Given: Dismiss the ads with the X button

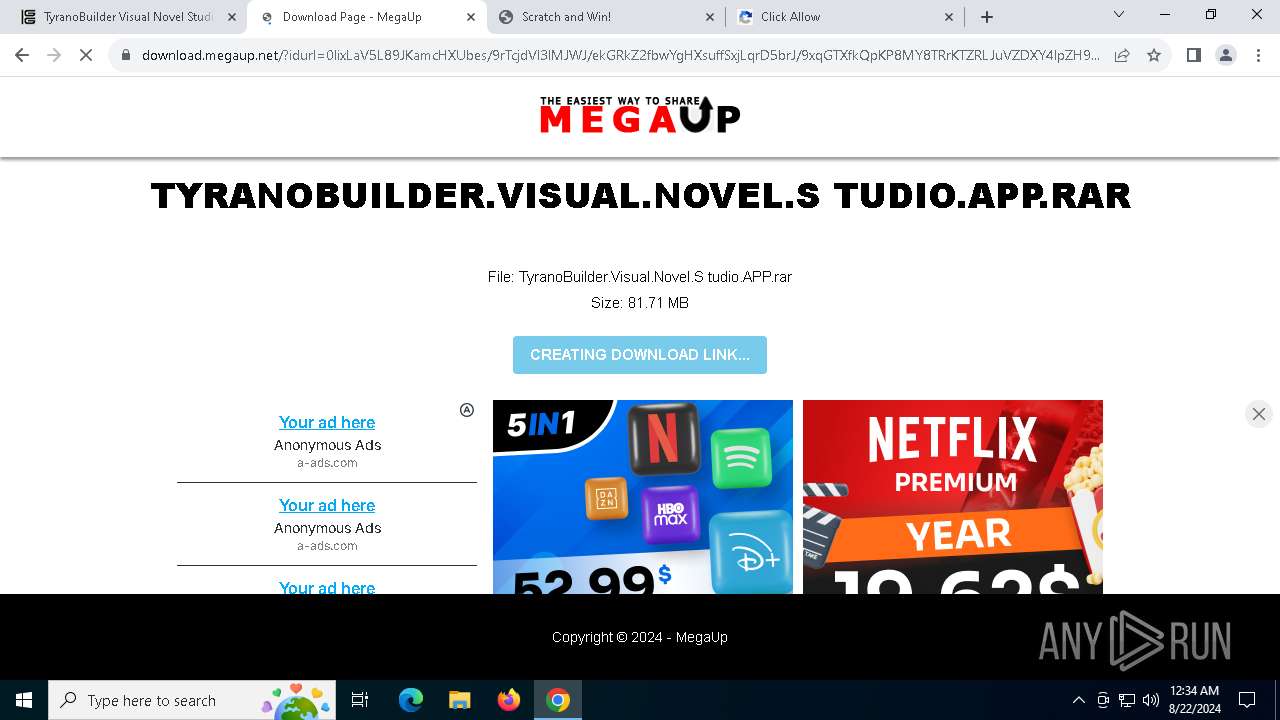Looking at the screenshot, I should (x=1259, y=414).
